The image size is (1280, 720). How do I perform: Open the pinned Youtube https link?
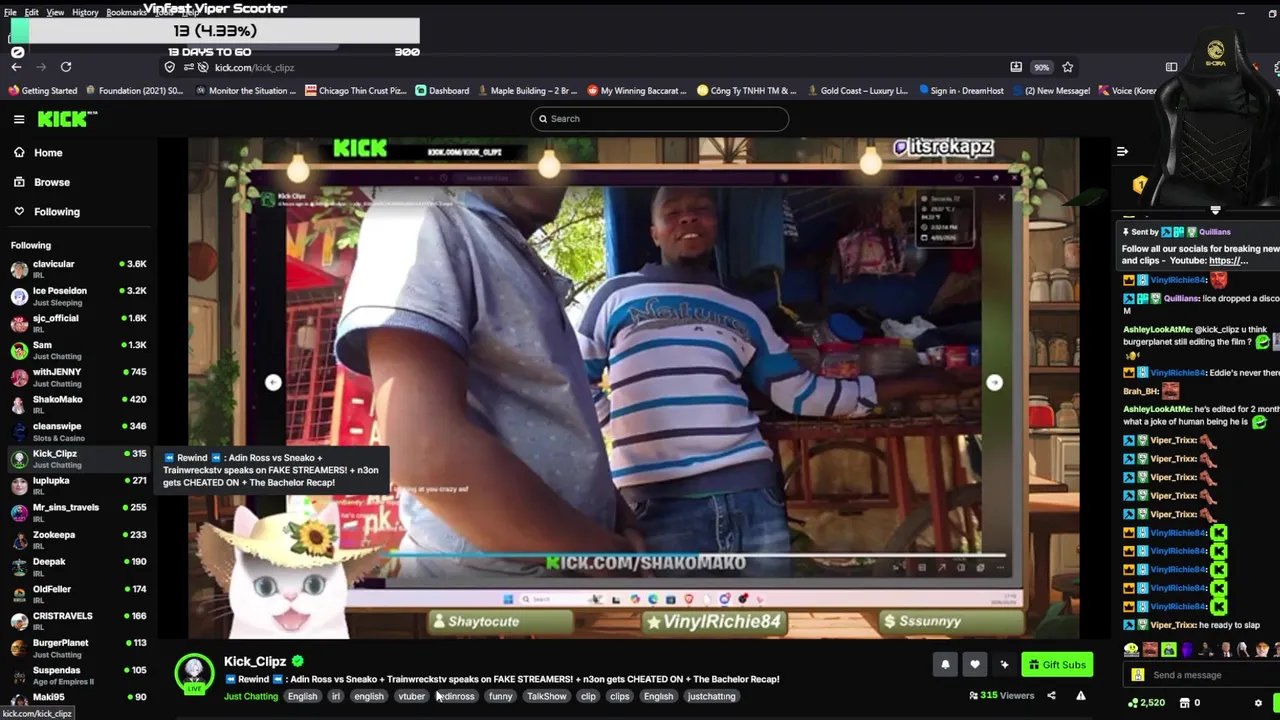pyautogui.click(x=1228, y=261)
